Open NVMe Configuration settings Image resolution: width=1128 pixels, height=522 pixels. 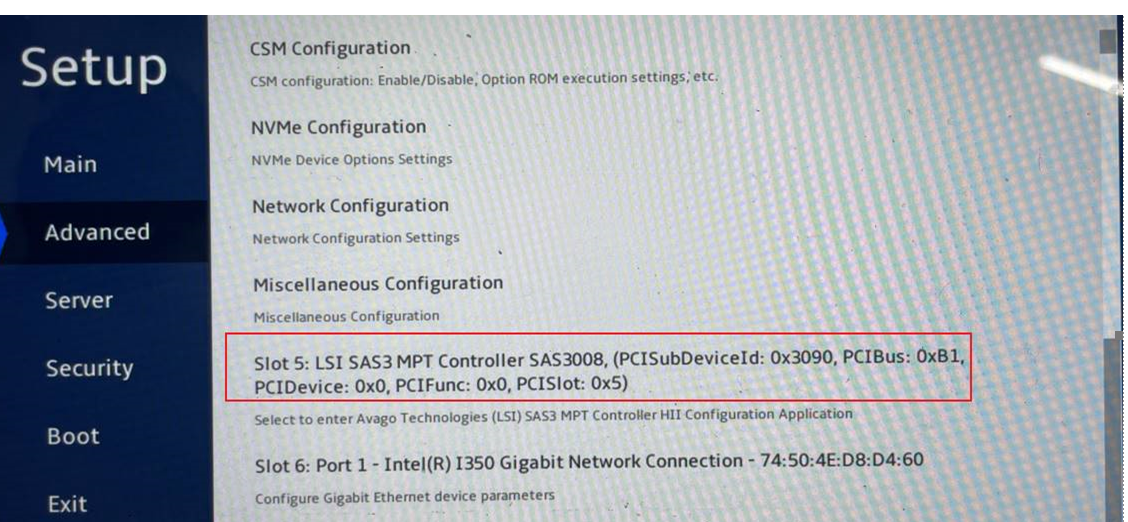coord(338,127)
